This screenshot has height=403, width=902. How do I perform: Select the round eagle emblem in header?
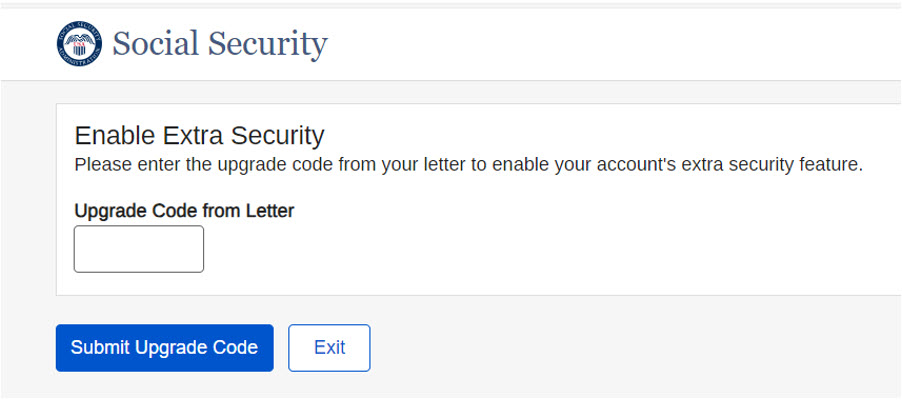pyautogui.click(x=79, y=44)
